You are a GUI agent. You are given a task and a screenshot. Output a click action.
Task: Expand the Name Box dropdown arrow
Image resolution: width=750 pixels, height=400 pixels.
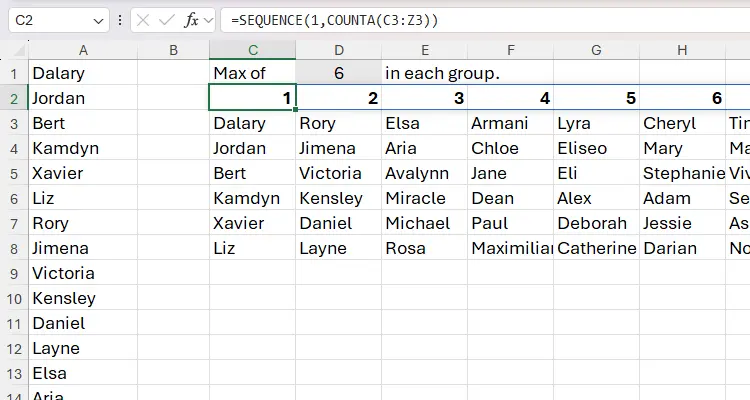(x=98, y=20)
